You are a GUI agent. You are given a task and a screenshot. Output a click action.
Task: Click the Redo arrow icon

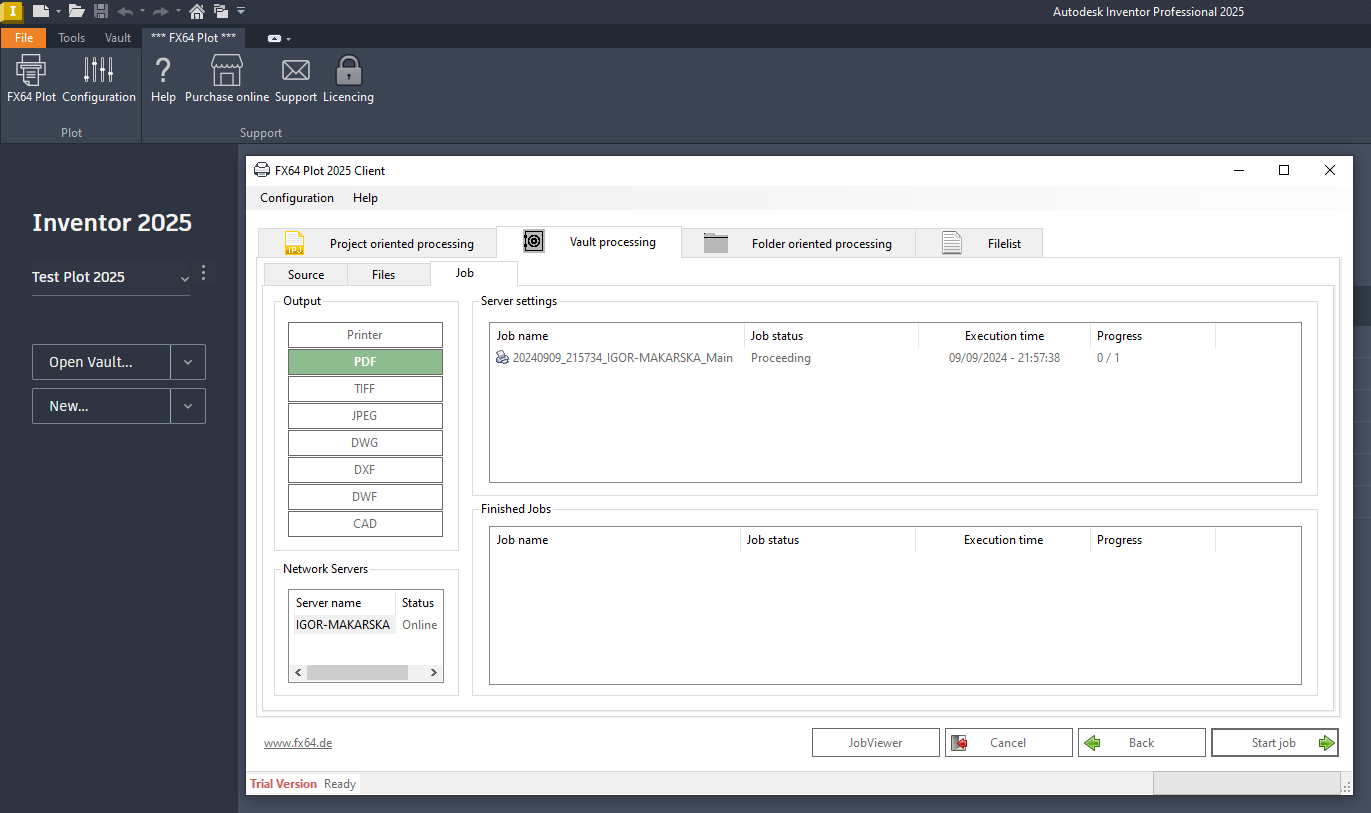click(160, 11)
